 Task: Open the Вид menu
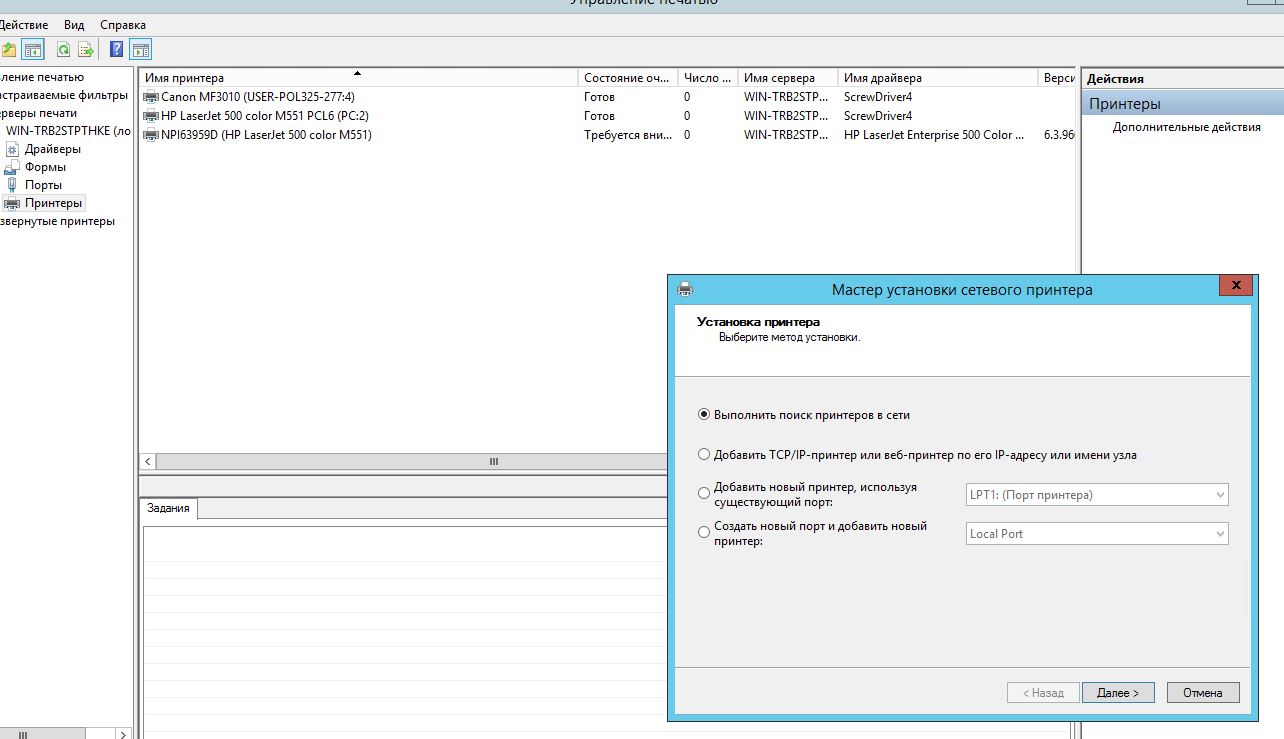74,24
